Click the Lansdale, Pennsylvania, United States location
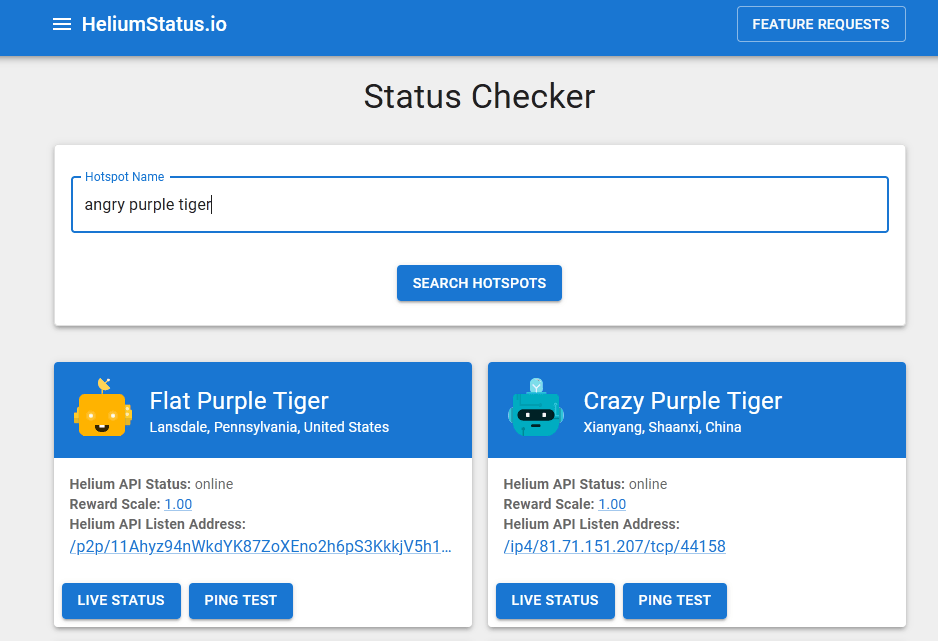The image size is (938, 641). (269, 427)
